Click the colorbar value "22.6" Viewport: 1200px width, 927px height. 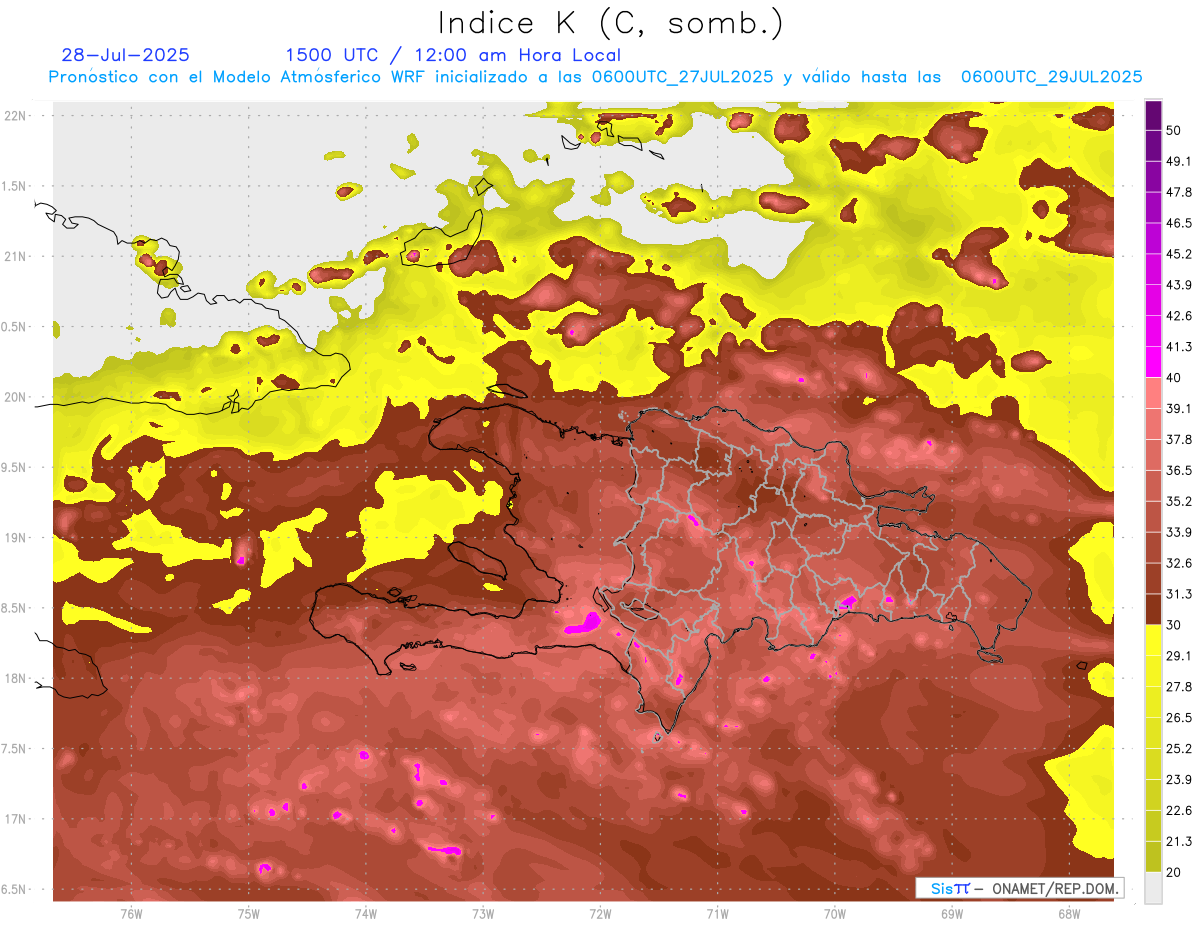pos(1179,810)
